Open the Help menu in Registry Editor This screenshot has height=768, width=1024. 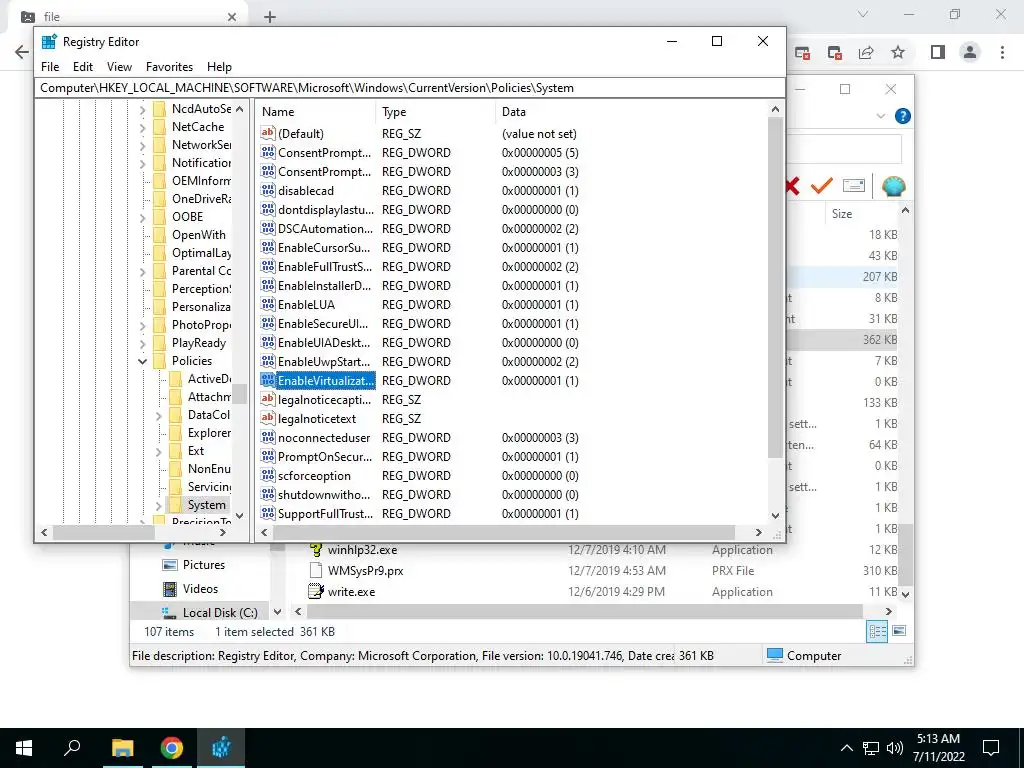(219, 67)
